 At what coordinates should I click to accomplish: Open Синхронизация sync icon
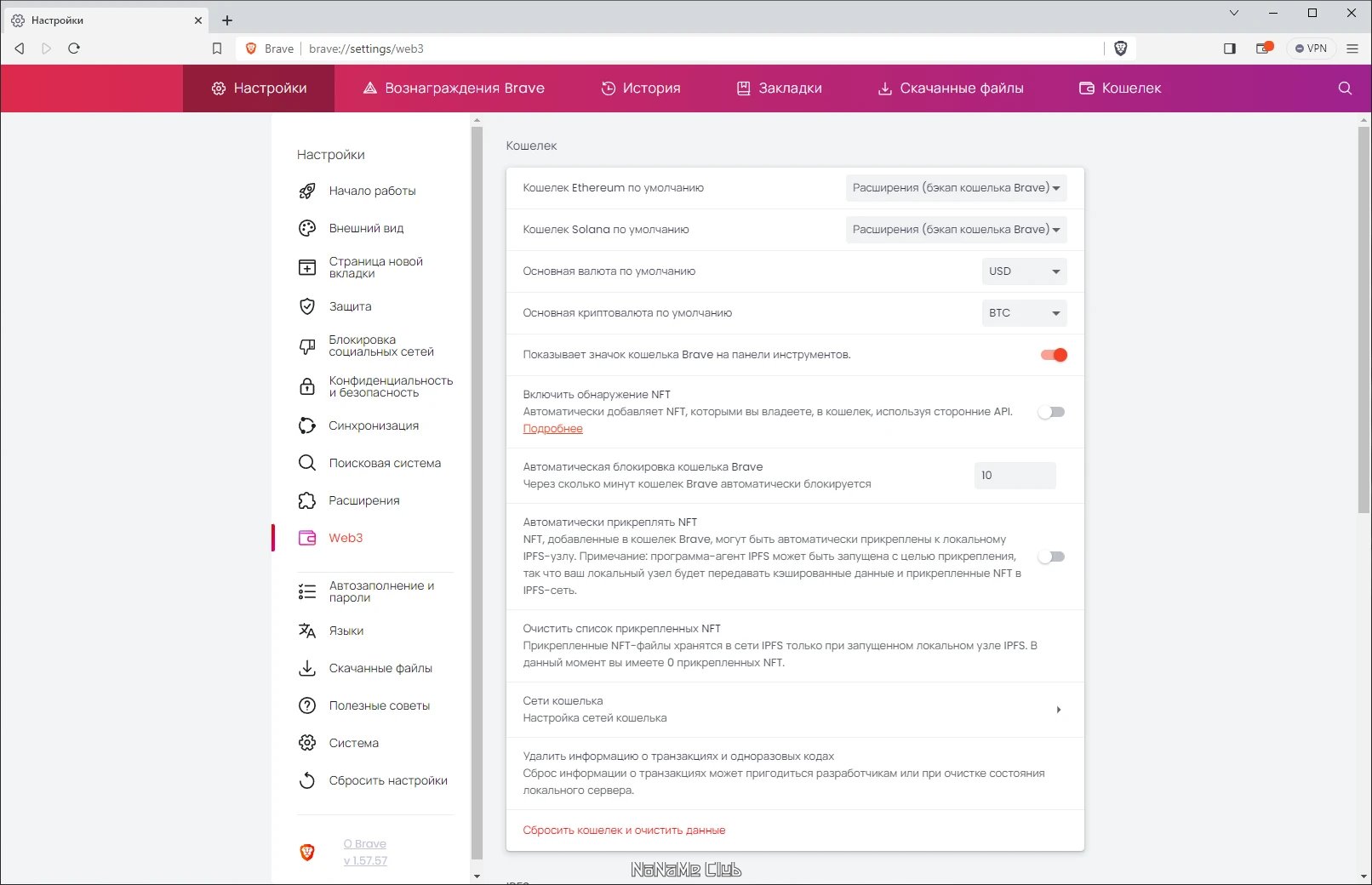[307, 425]
